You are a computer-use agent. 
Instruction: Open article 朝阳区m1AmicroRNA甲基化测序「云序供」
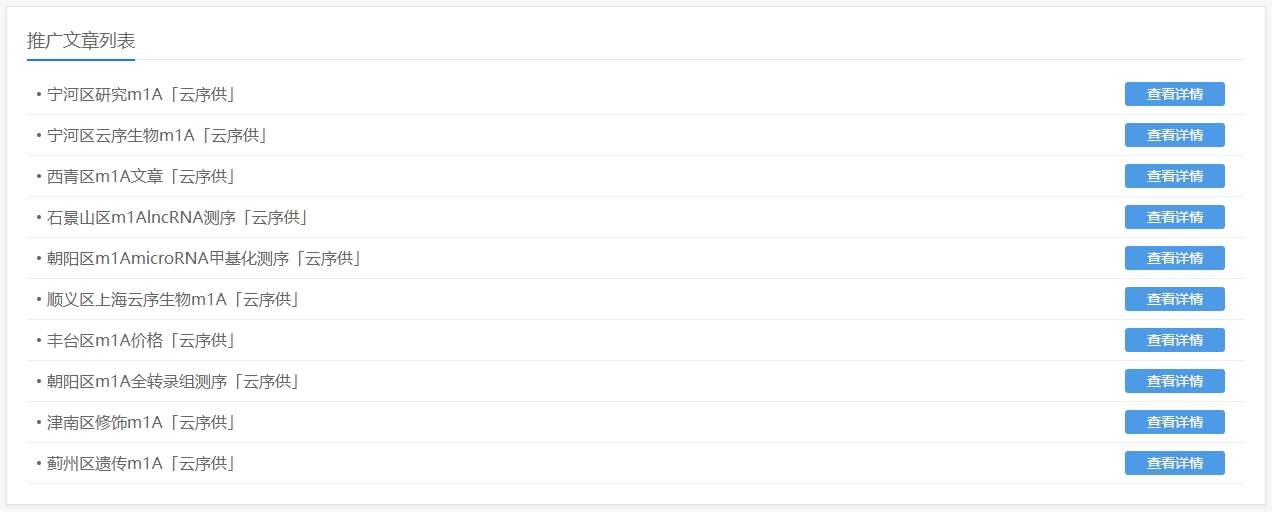tap(204, 259)
